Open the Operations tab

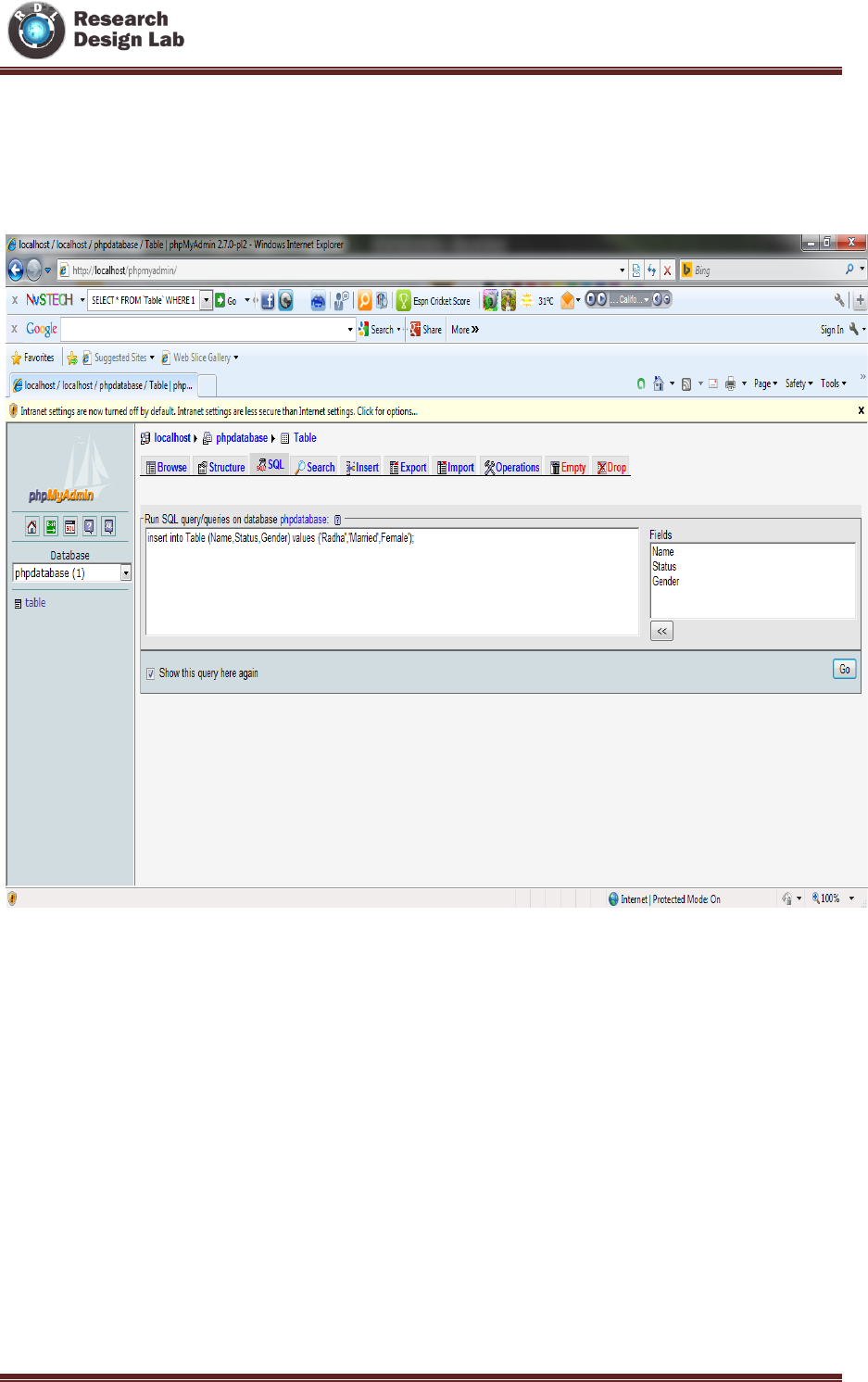pos(512,467)
